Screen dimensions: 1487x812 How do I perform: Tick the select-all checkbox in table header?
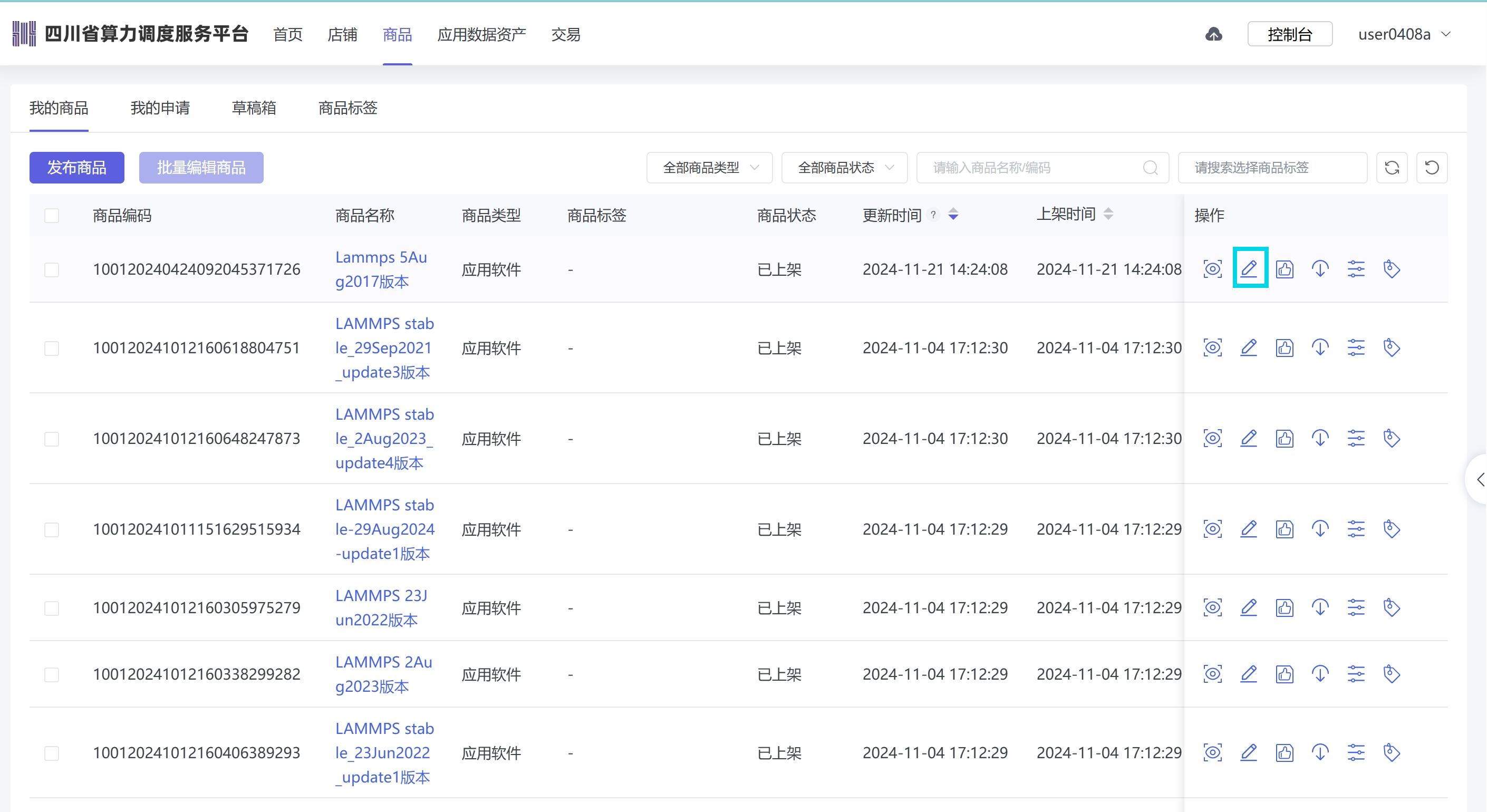52,215
